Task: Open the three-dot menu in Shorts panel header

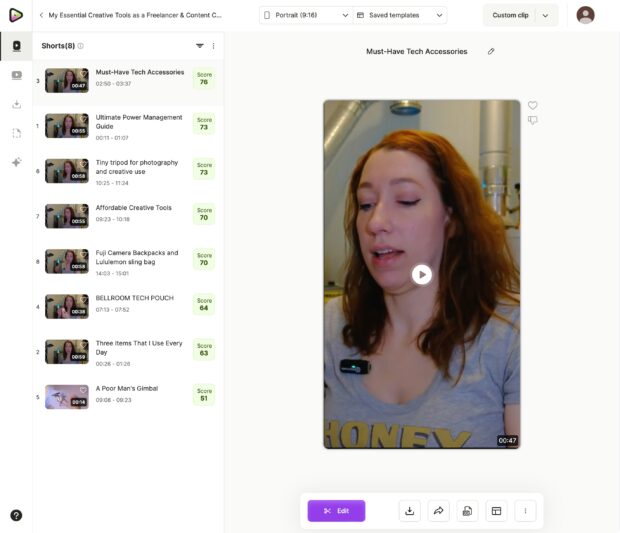Action: coord(214,46)
